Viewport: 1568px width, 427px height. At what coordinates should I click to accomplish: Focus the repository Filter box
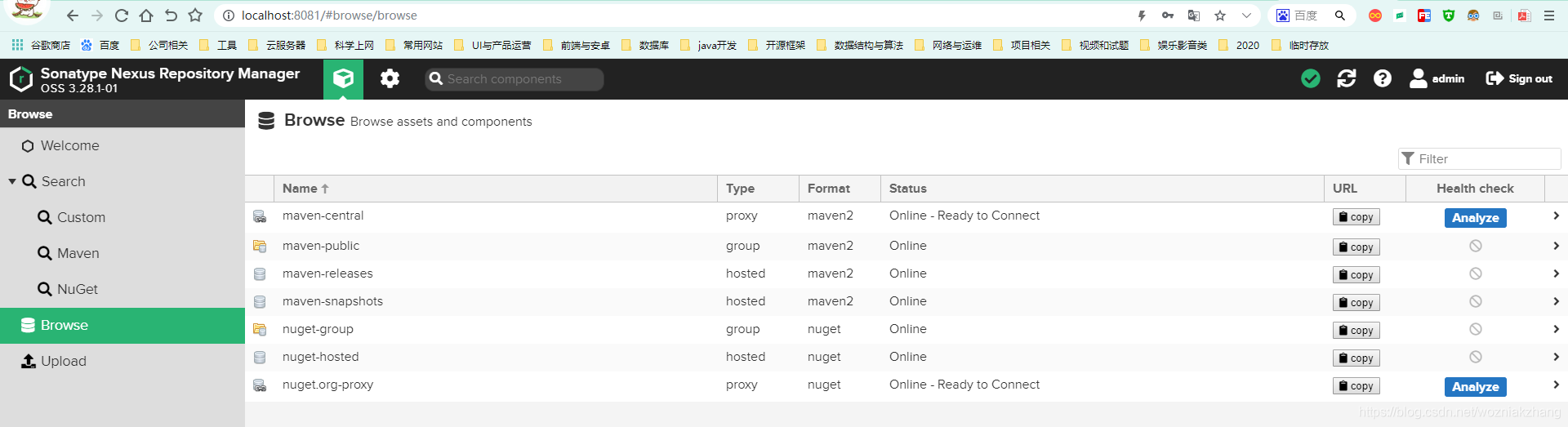pos(1479,158)
